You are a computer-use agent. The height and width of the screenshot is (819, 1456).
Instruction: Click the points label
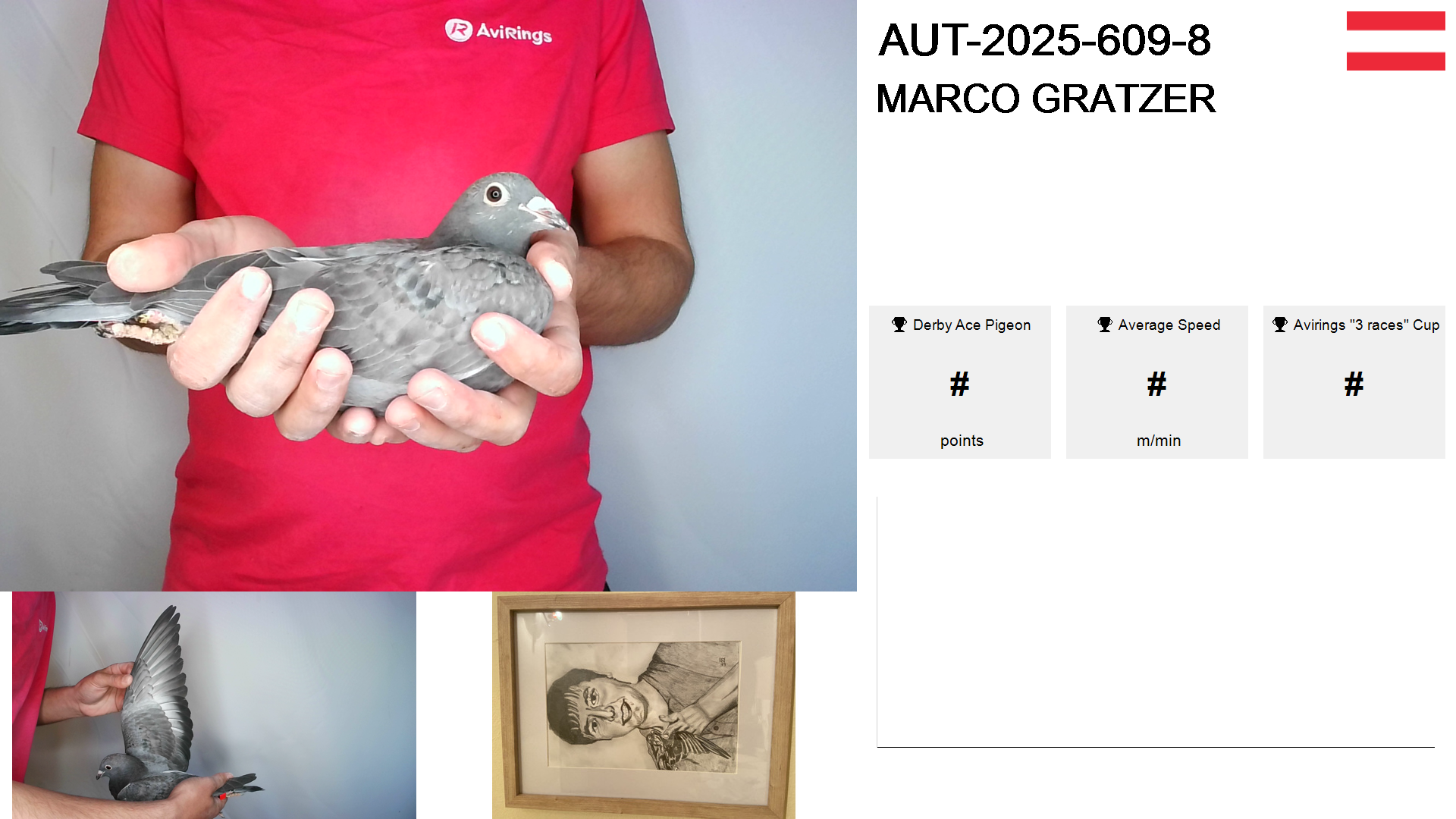coord(962,441)
